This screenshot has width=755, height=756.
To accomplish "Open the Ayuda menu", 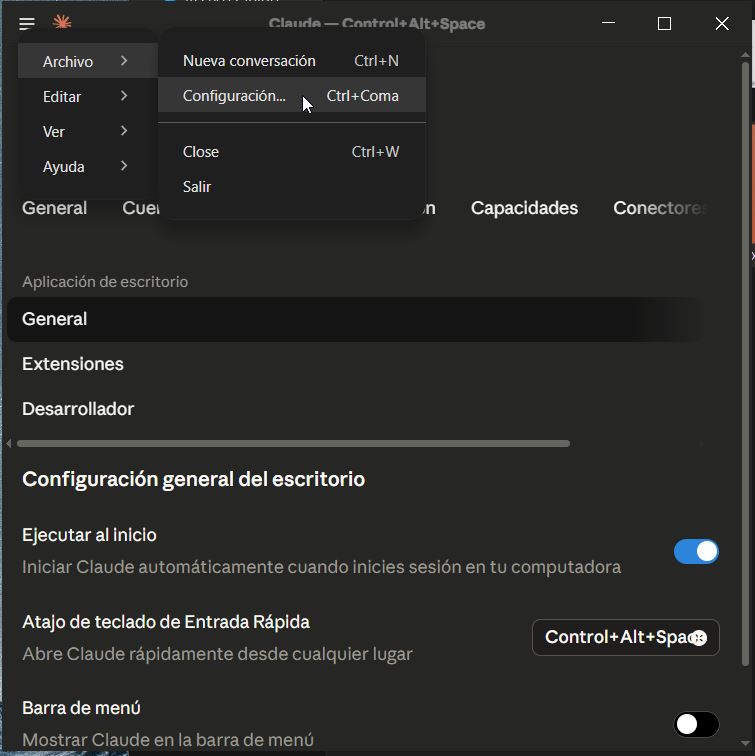I will click(87, 166).
